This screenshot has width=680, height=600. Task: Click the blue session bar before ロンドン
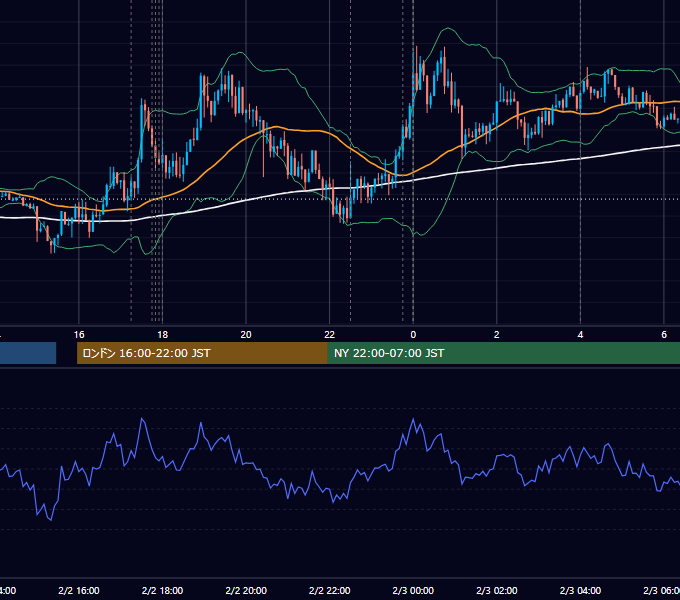pos(28,353)
